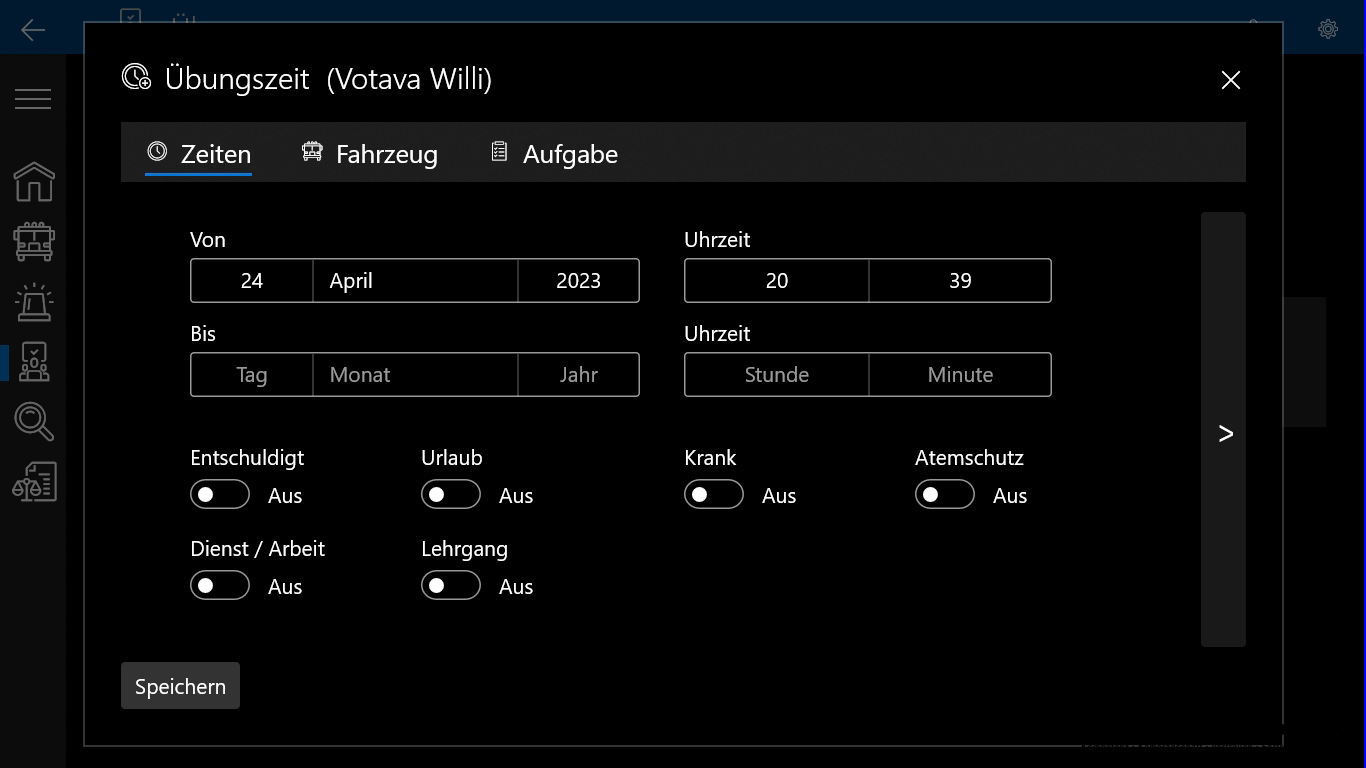The image size is (1366, 768).
Task: Enable the Urlaub toggle
Action: point(451,495)
